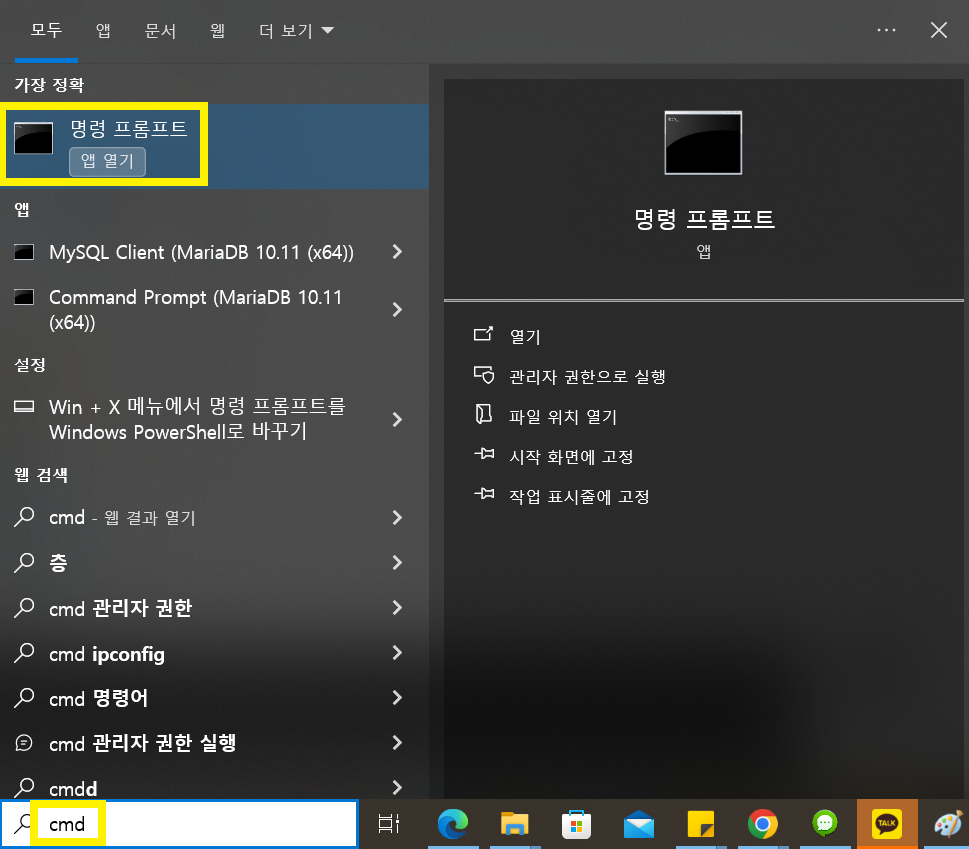
Task: Expand arrow for Win + X setting result
Action: pyautogui.click(x=397, y=420)
